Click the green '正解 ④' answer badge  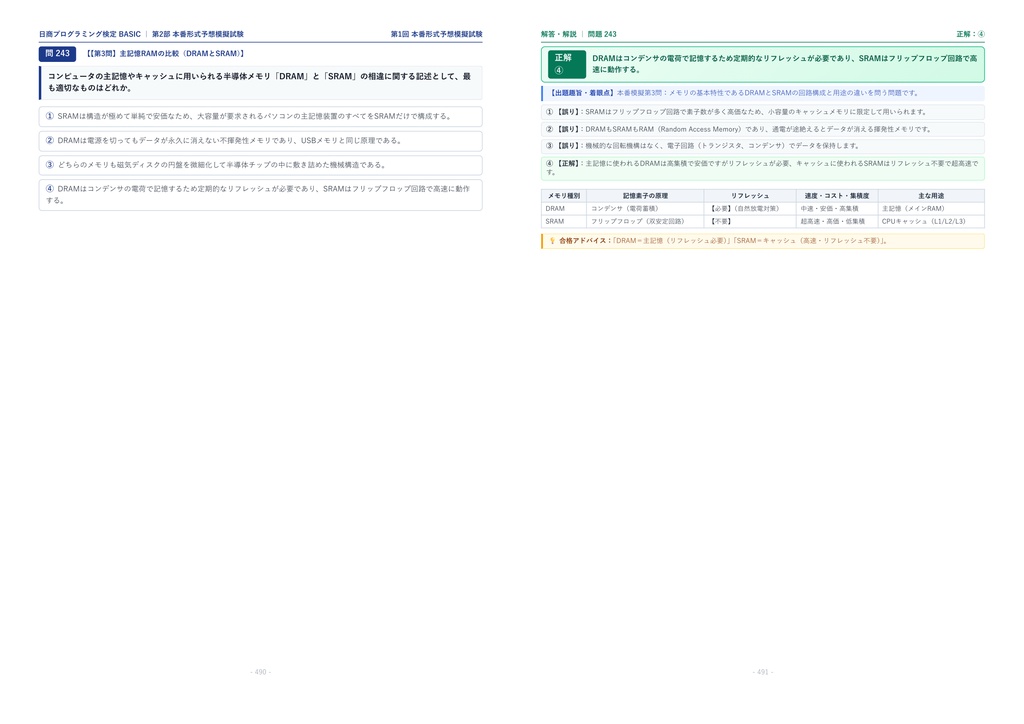pyautogui.click(x=567, y=64)
